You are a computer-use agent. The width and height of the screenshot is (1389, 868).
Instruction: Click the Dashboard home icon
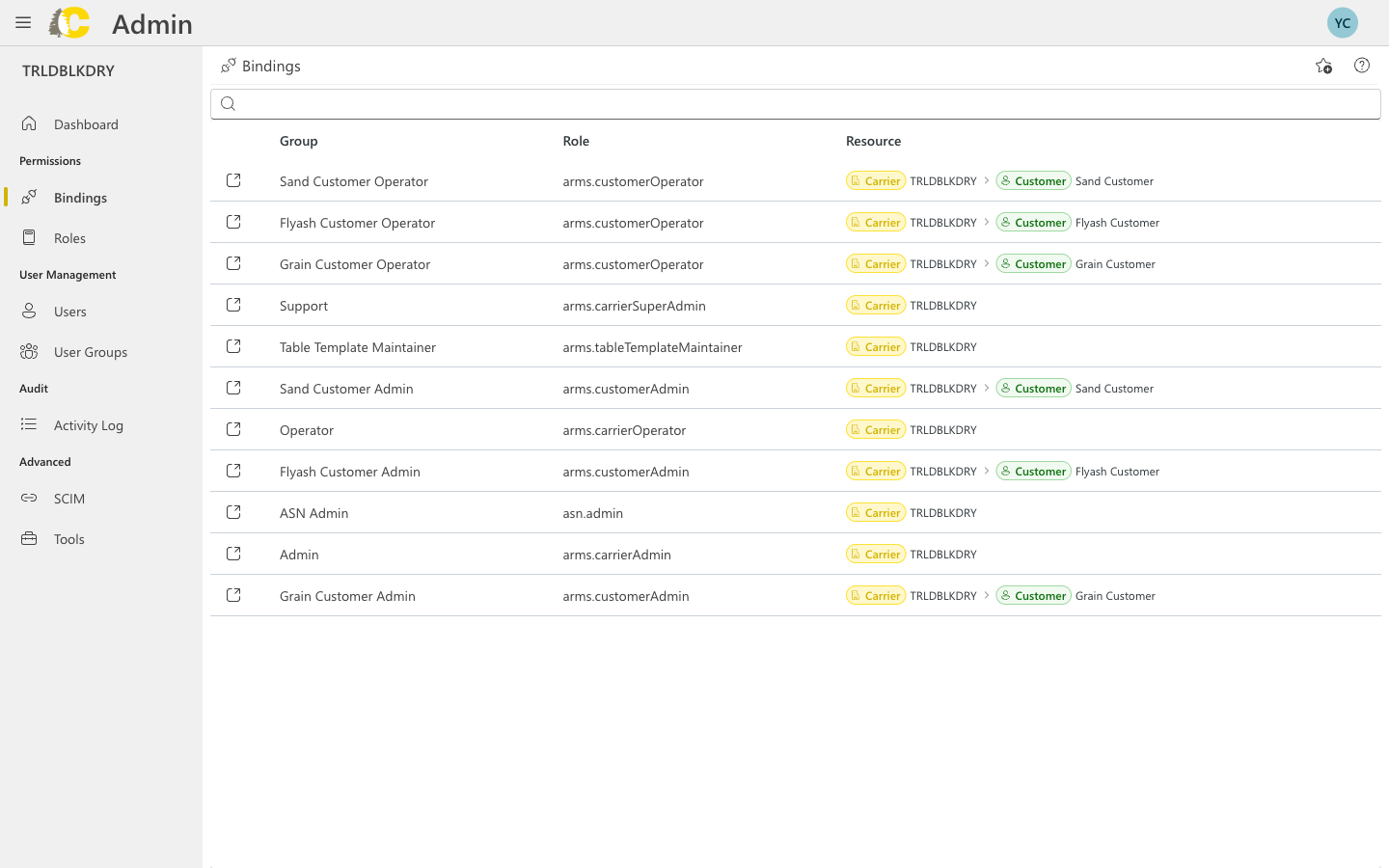coord(28,123)
